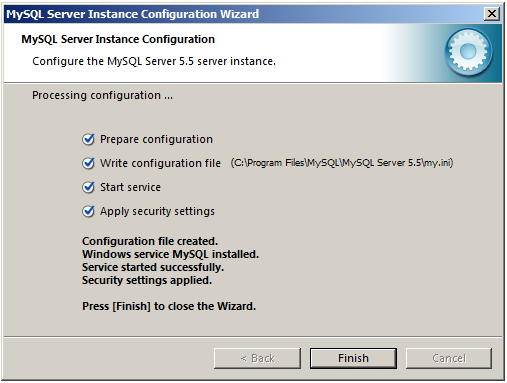
Task: Click the Processing configuration status label
Action: (x=102, y=95)
